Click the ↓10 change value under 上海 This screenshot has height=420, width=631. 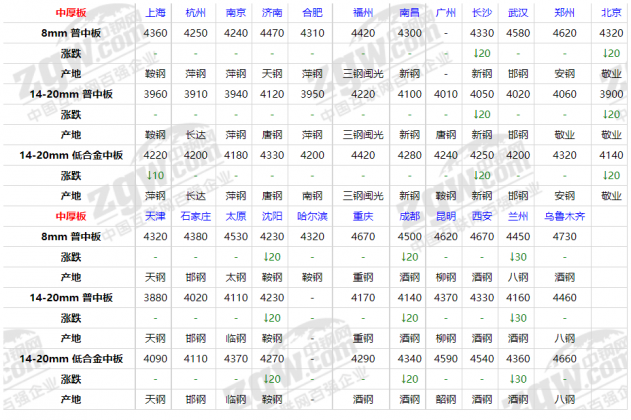click(x=155, y=175)
